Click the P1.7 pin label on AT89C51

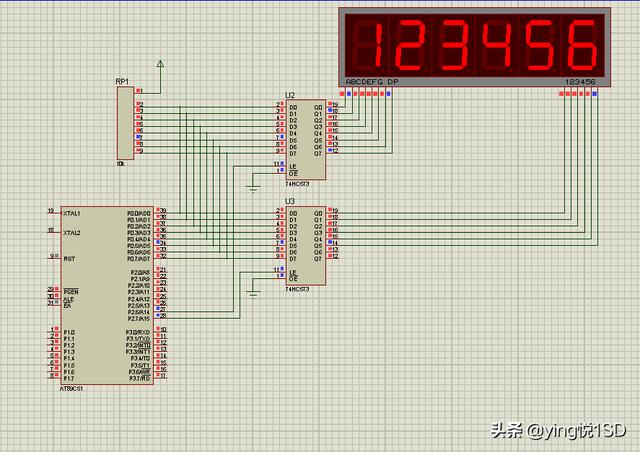coord(69,379)
